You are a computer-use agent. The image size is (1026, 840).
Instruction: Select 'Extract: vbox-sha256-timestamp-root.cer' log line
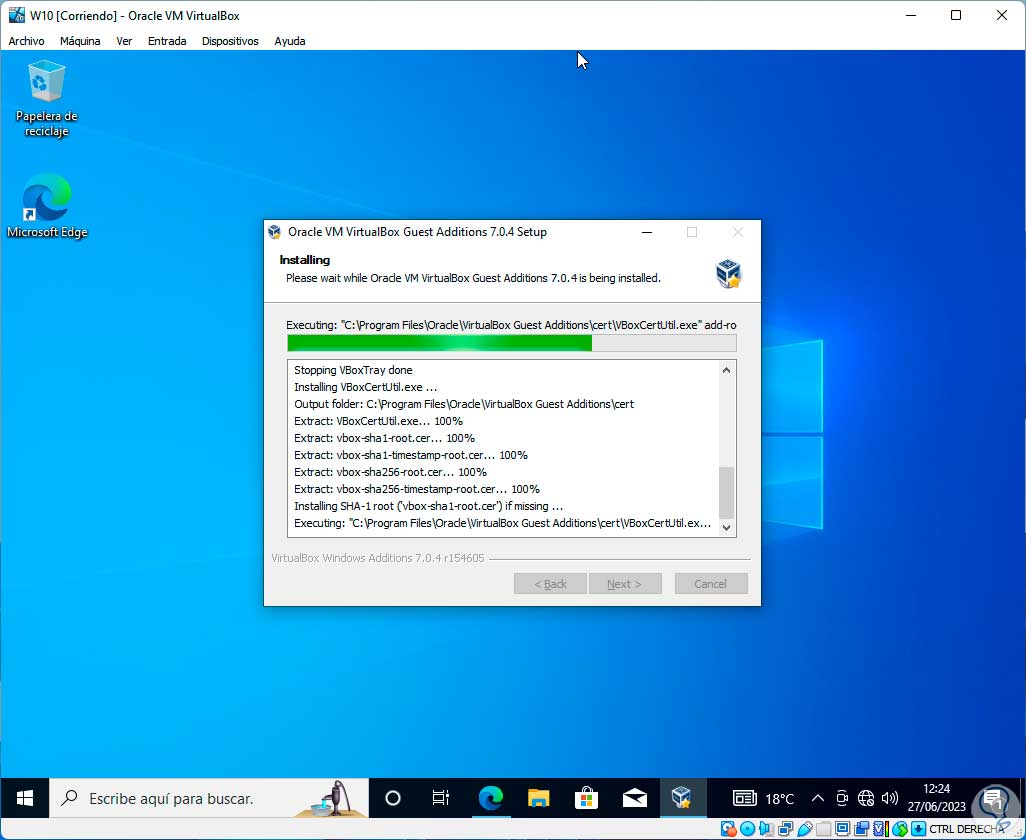pos(417,489)
